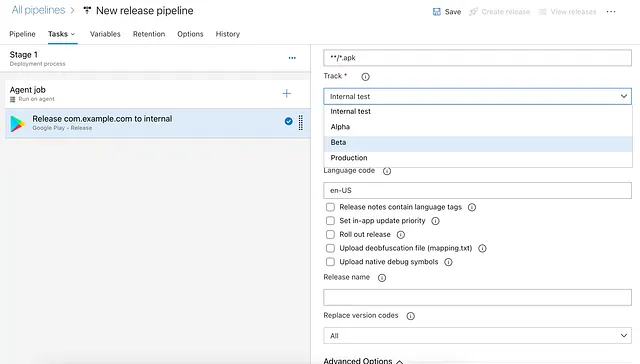Screen dimensions: 640x364
Task: Open the Tasks tab
Action: [x=58, y=34]
